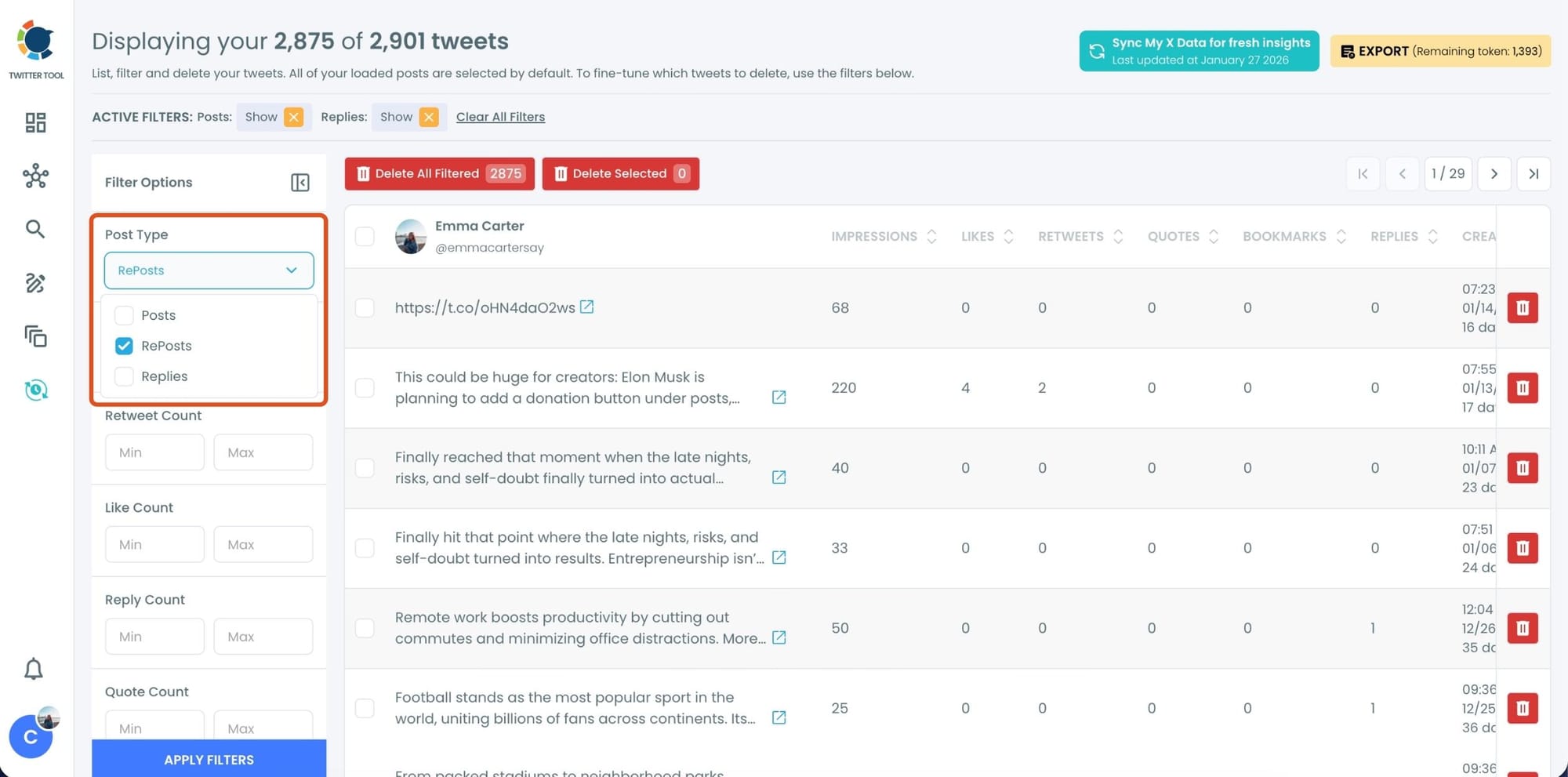This screenshot has height=777, width=1568.
Task: Click the notification bell icon
Action: (34, 669)
